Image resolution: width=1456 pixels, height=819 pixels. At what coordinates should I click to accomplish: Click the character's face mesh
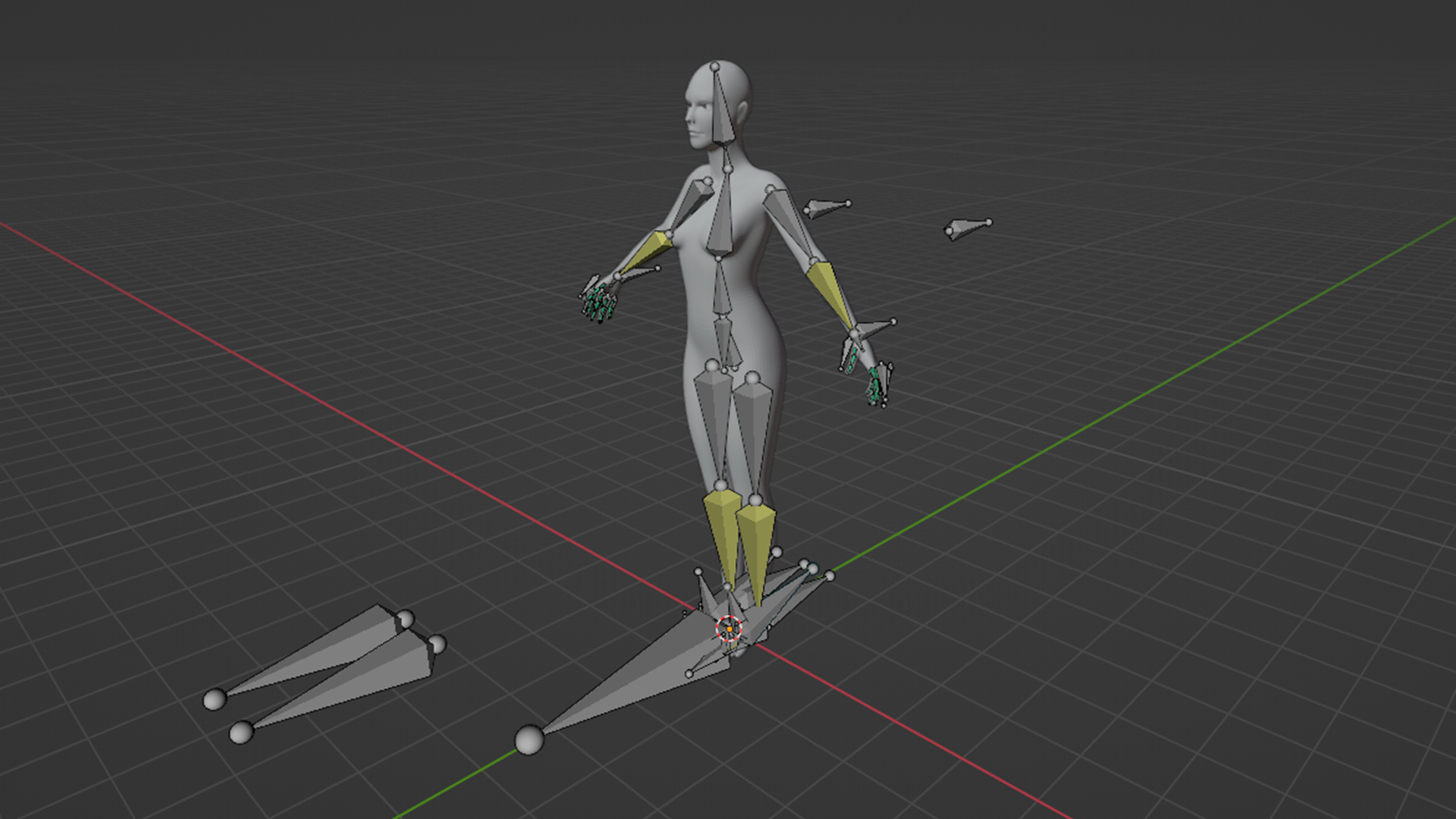point(698,118)
